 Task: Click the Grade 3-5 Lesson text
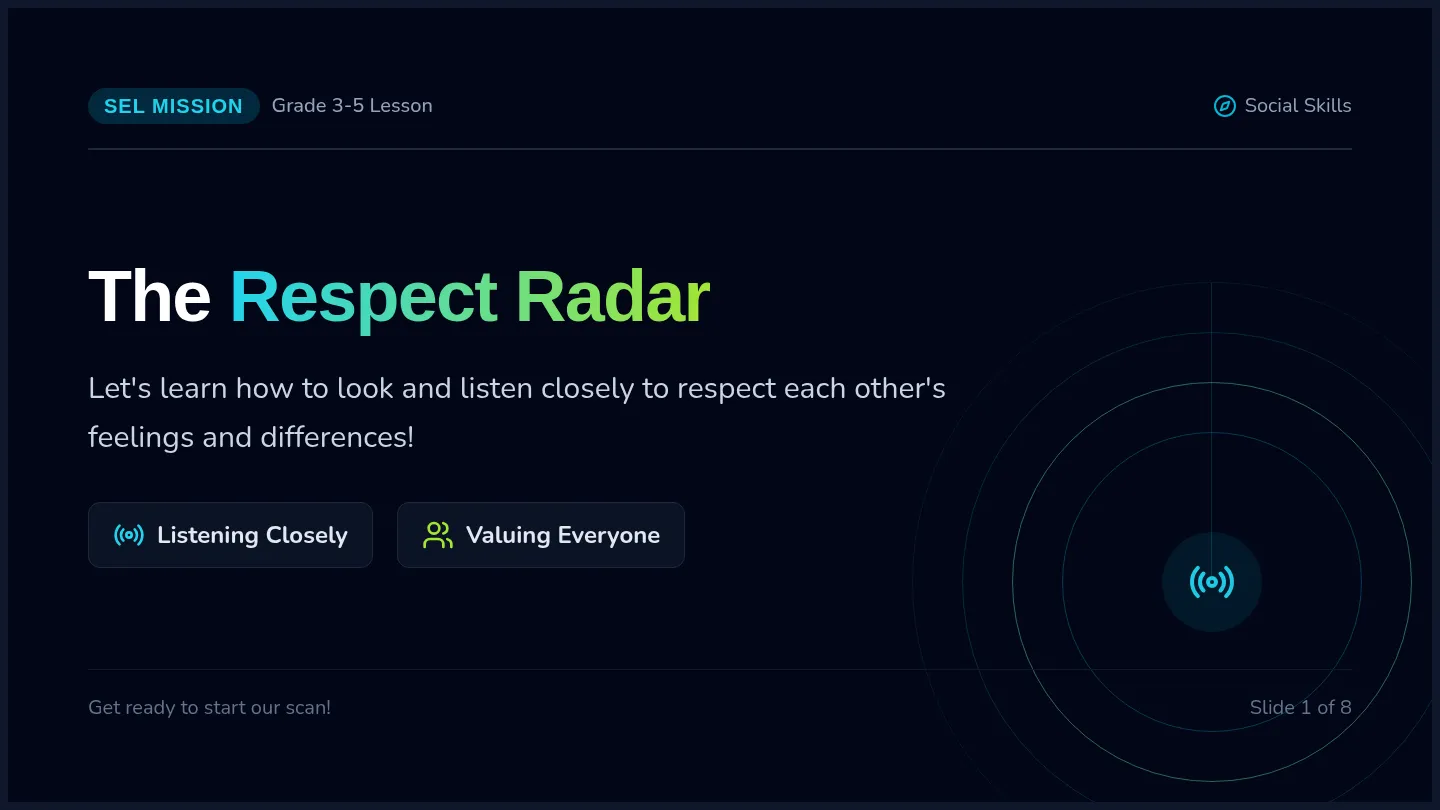click(x=352, y=106)
